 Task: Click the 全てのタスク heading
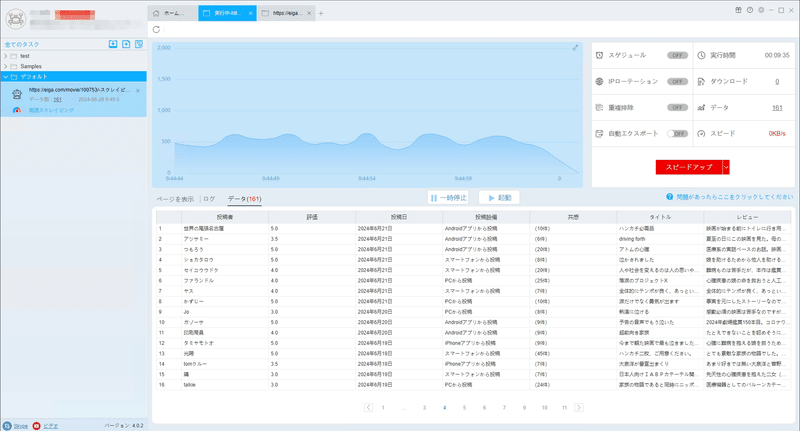pyautogui.click(x=22, y=44)
